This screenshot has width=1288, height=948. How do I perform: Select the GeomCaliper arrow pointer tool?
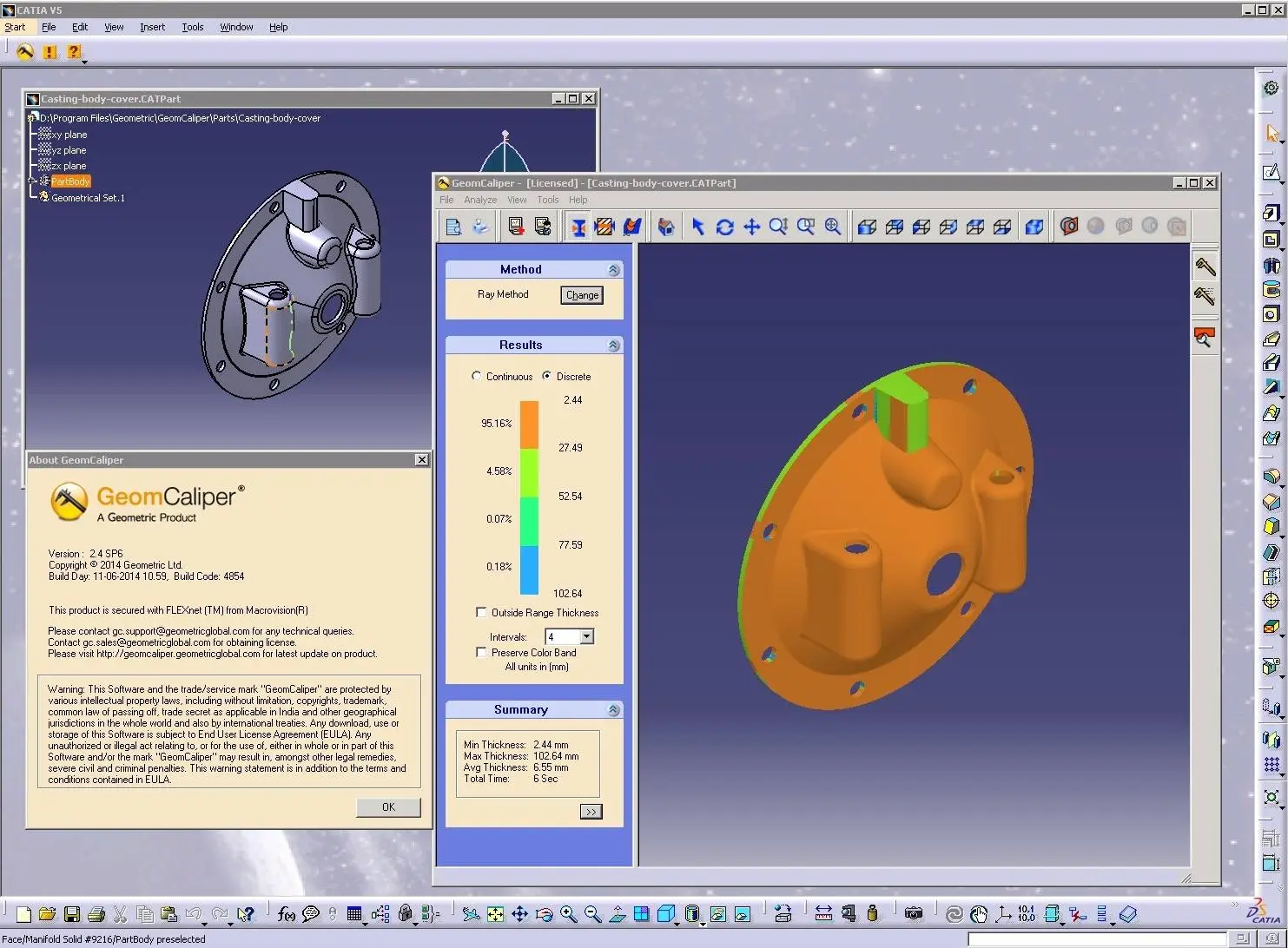coord(697,227)
